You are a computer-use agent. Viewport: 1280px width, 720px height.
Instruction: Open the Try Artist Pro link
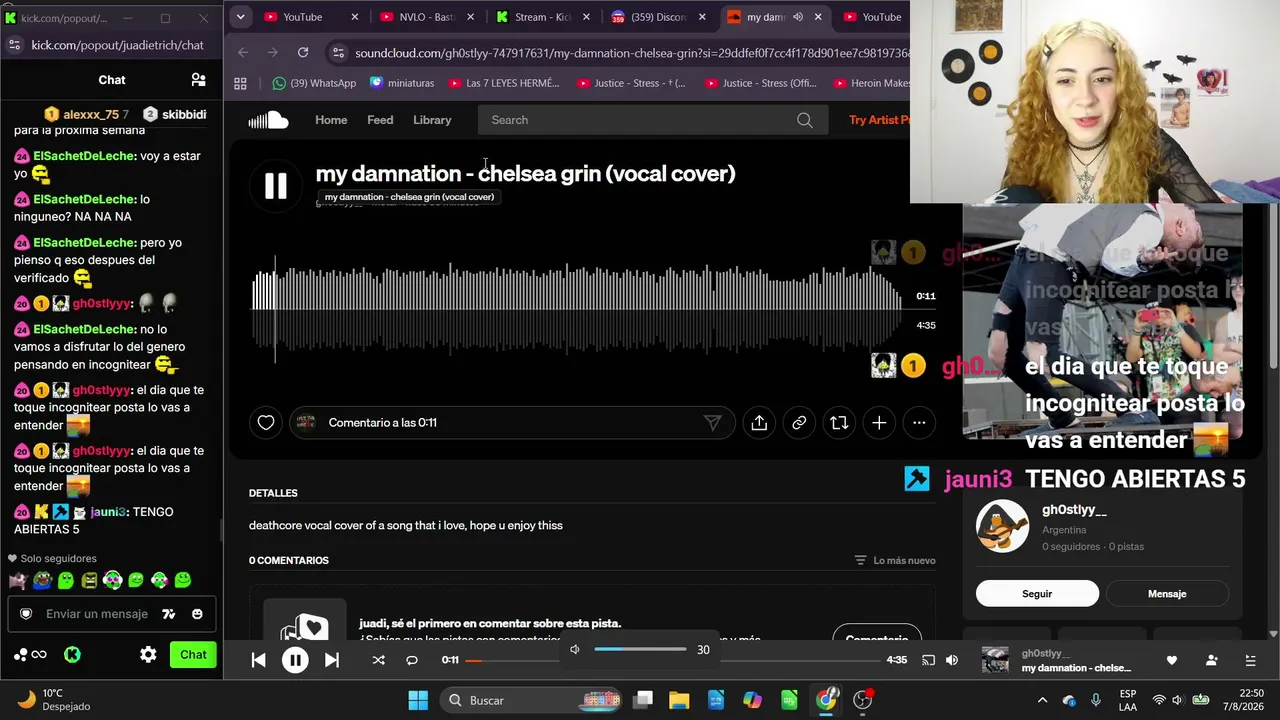click(879, 120)
